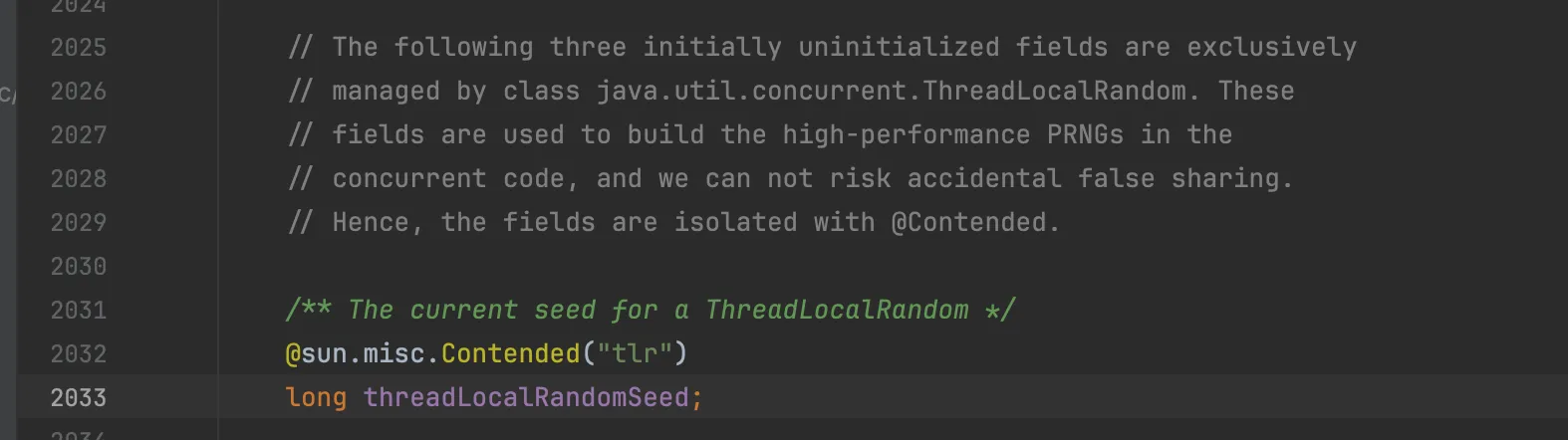This screenshot has height=440, width=1568.
Task: Click the sun.misc package reference
Action: [x=363, y=354]
